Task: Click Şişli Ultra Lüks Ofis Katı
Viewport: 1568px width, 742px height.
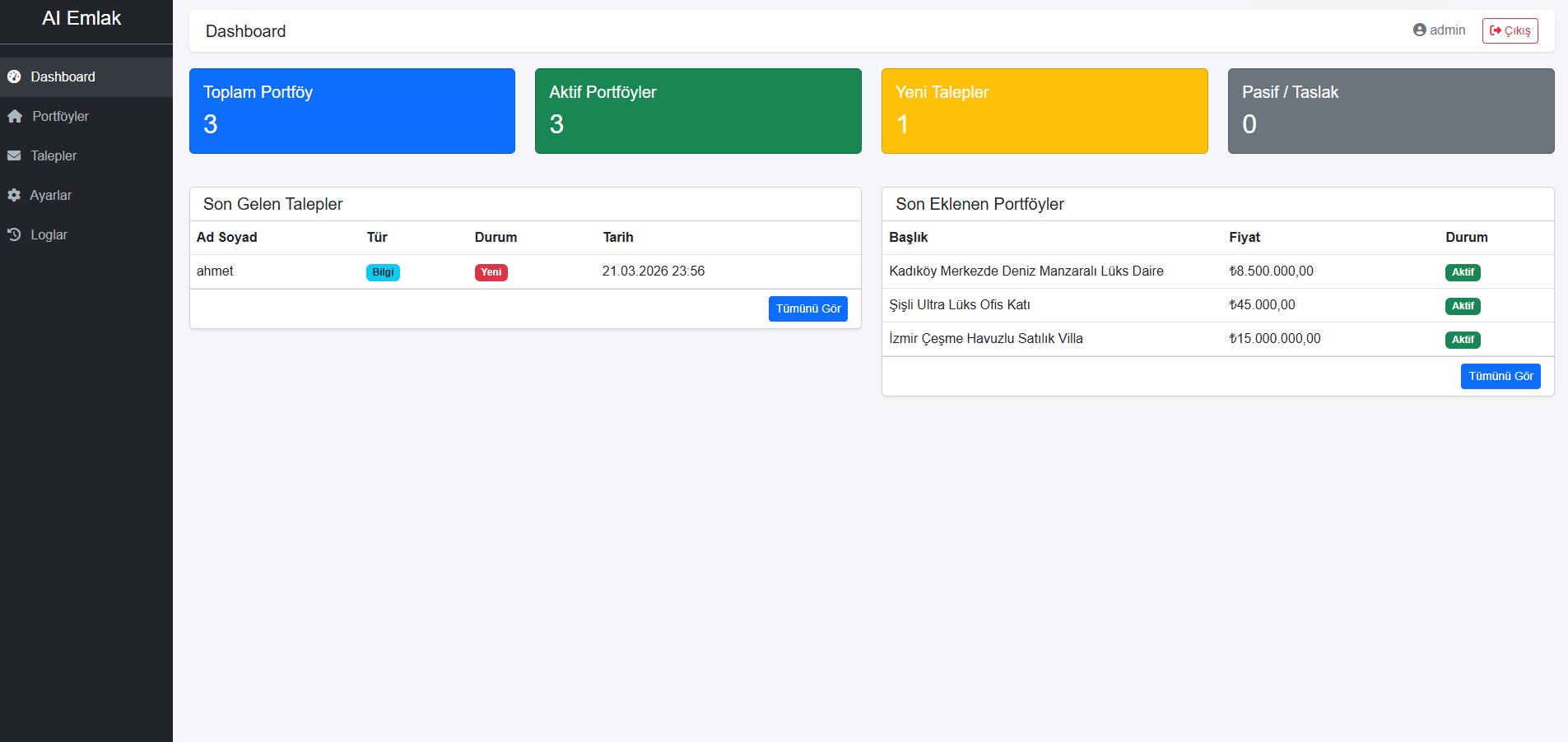Action: point(960,304)
